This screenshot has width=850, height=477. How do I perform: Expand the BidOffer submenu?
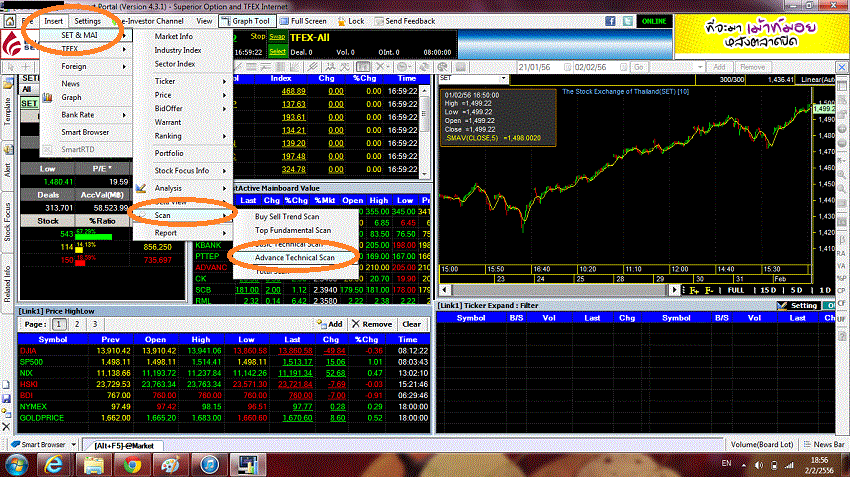pos(183,108)
